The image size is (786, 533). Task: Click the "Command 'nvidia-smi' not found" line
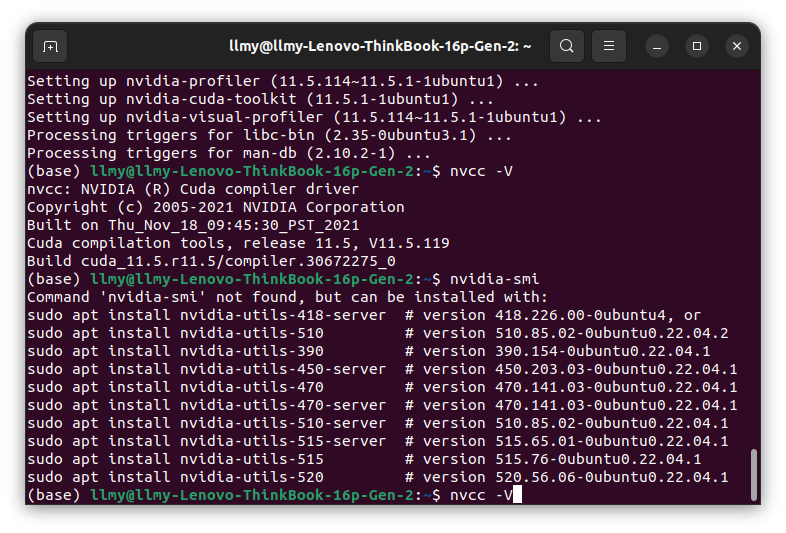[x=287, y=297]
